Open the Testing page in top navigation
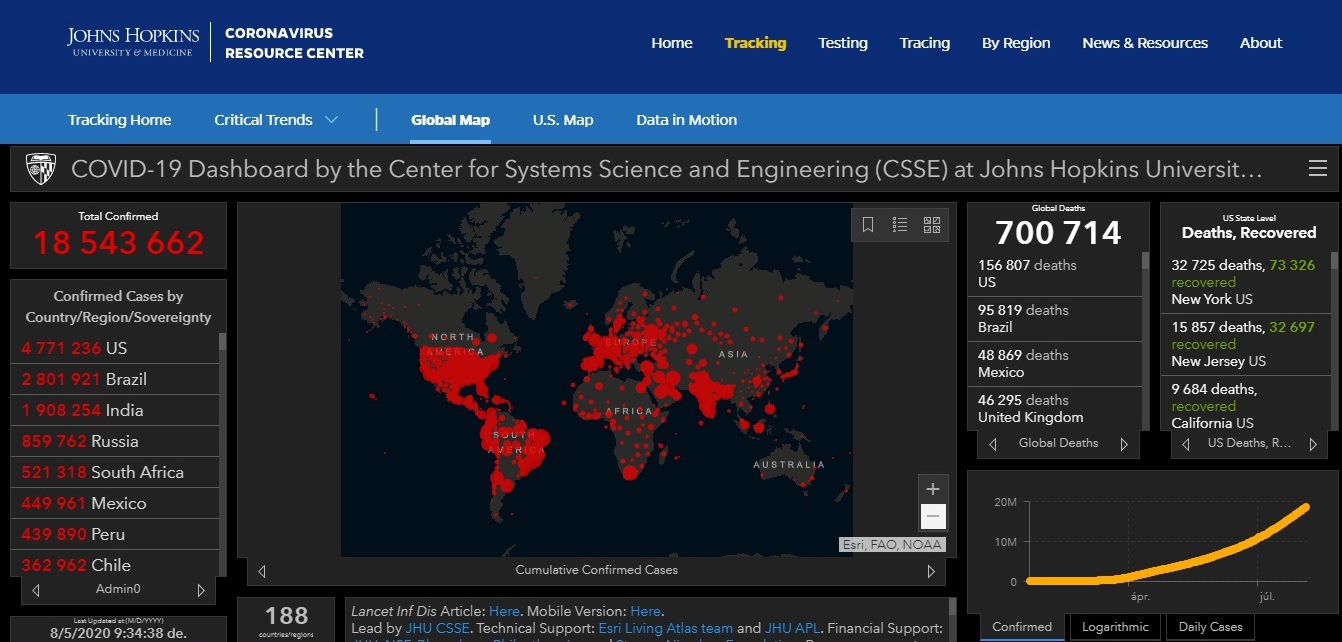 pyautogui.click(x=843, y=43)
